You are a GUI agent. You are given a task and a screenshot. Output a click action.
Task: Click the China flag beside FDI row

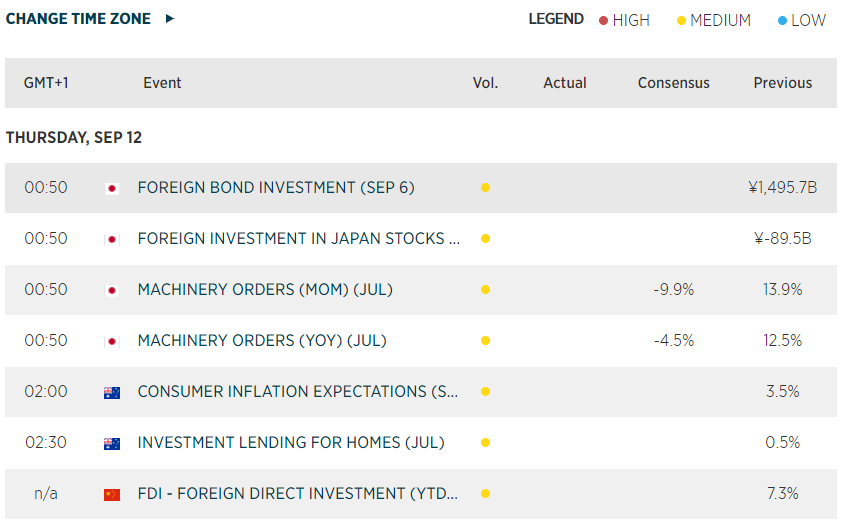click(112, 494)
